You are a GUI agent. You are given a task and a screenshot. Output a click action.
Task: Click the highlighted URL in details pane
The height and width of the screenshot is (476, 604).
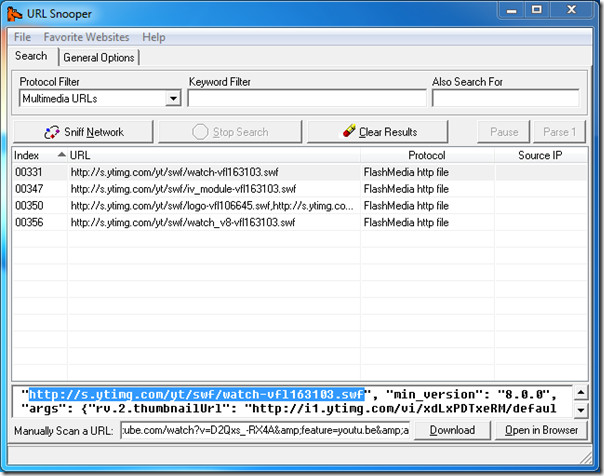click(x=196, y=394)
